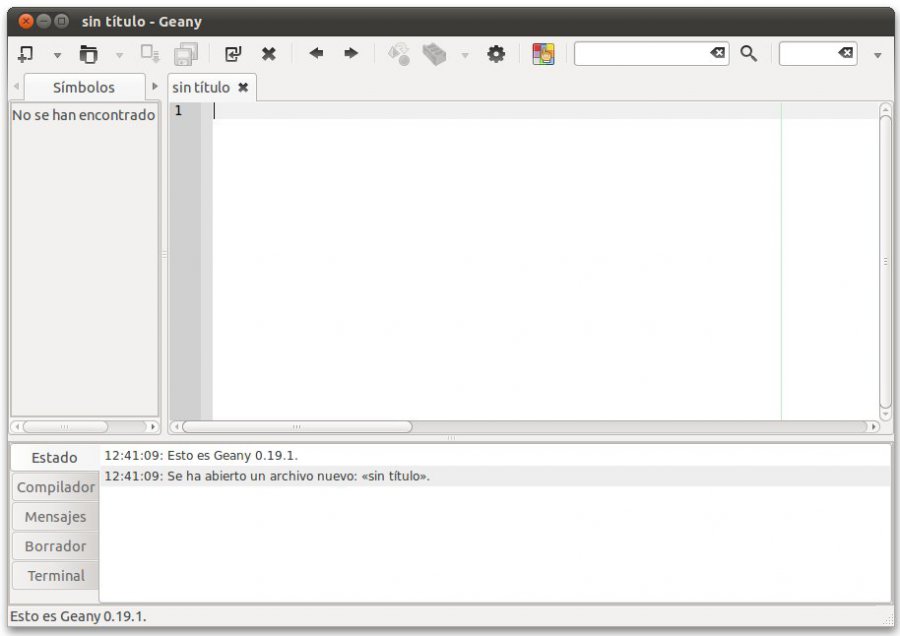
Task: Minimize the Geany window
Action: click(x=44, y=22)
